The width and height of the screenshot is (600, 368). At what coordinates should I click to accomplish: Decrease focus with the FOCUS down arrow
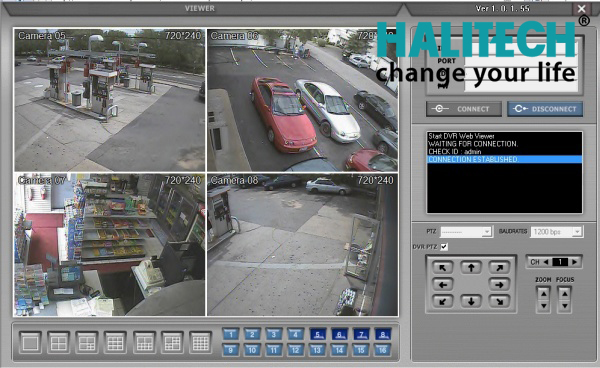click(565, 306)
